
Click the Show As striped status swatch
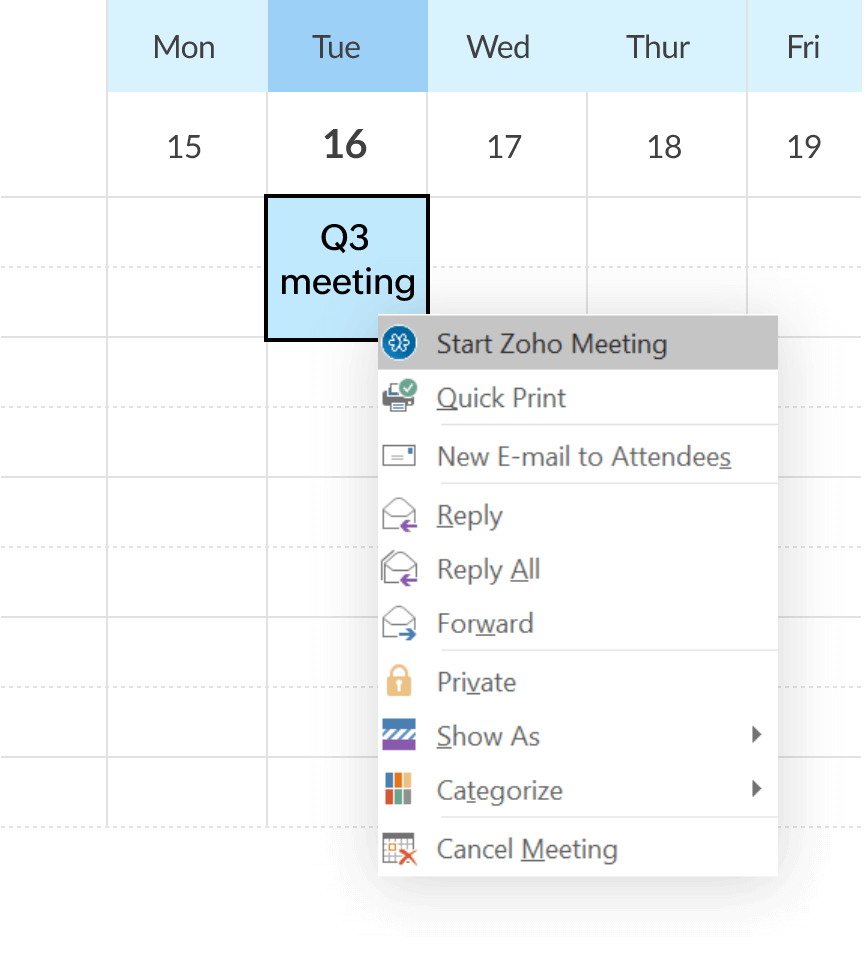[x=400, y=735]
